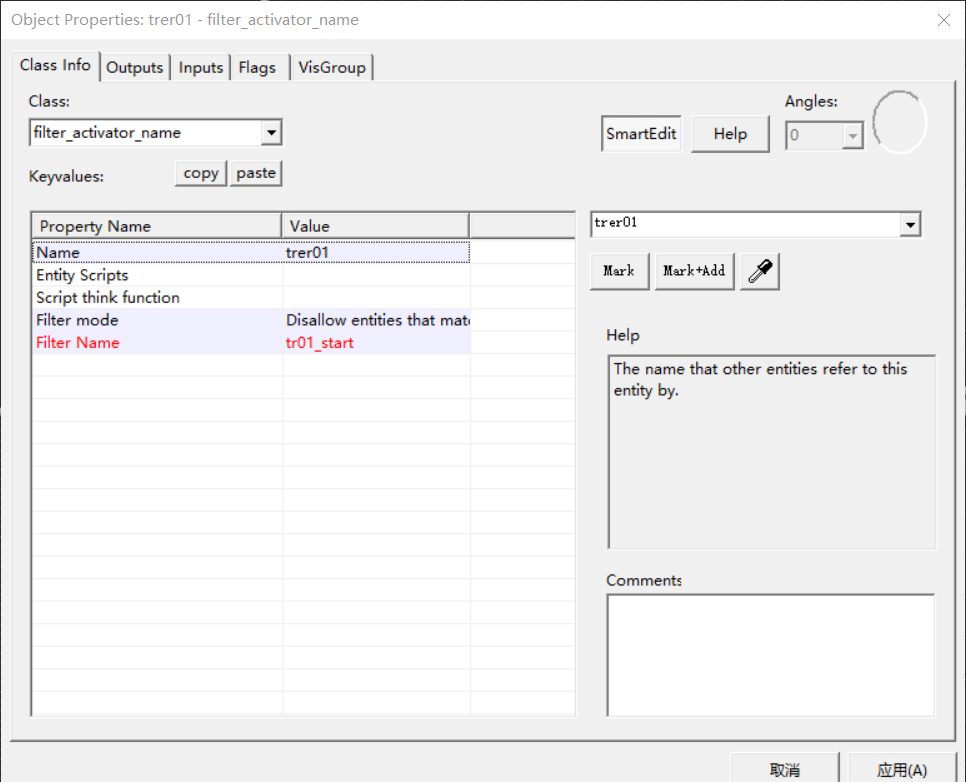
Task: Paste the keyvalues
Action: tap(256, 173)
